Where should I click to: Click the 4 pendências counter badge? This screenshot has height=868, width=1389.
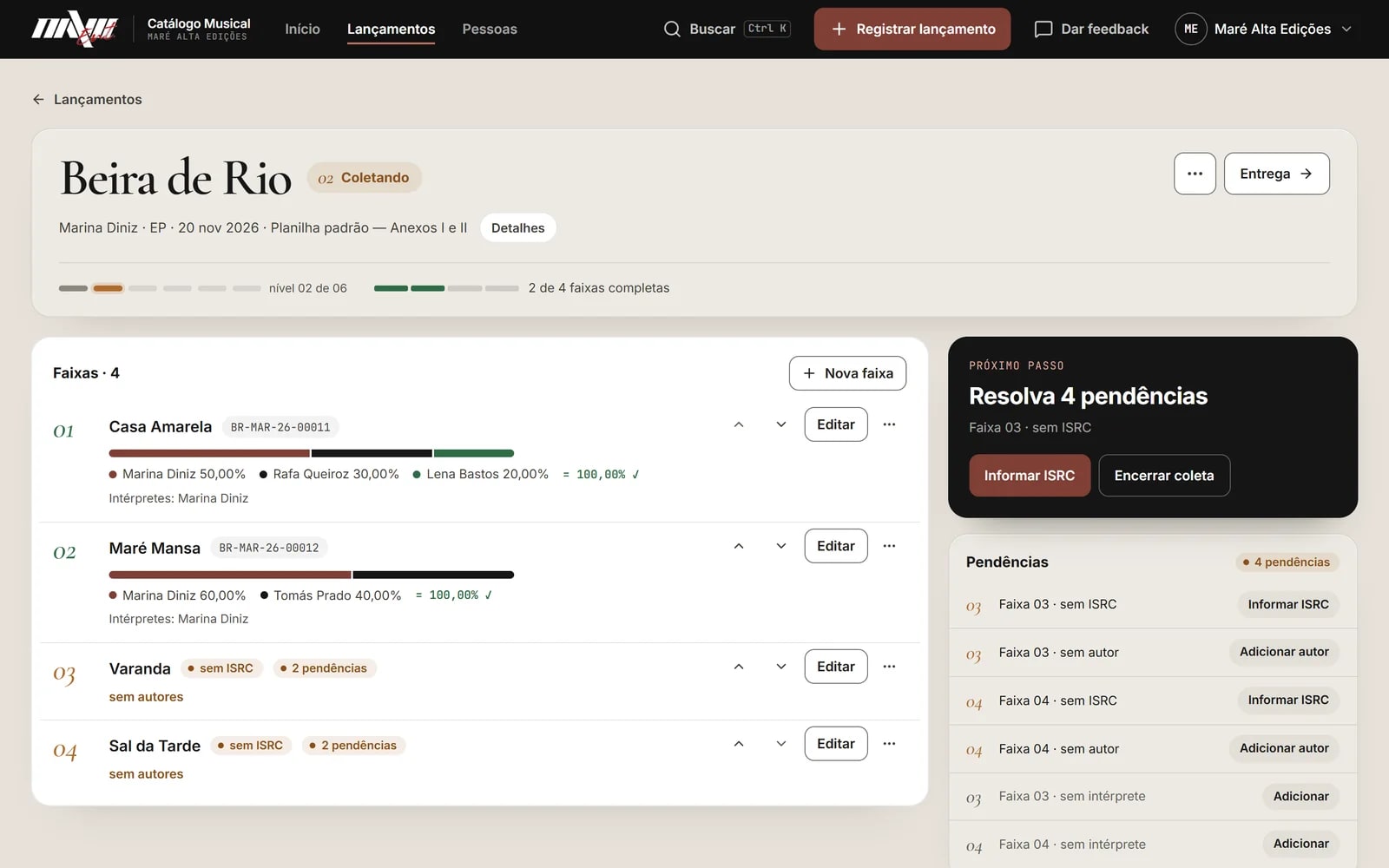1287,562
